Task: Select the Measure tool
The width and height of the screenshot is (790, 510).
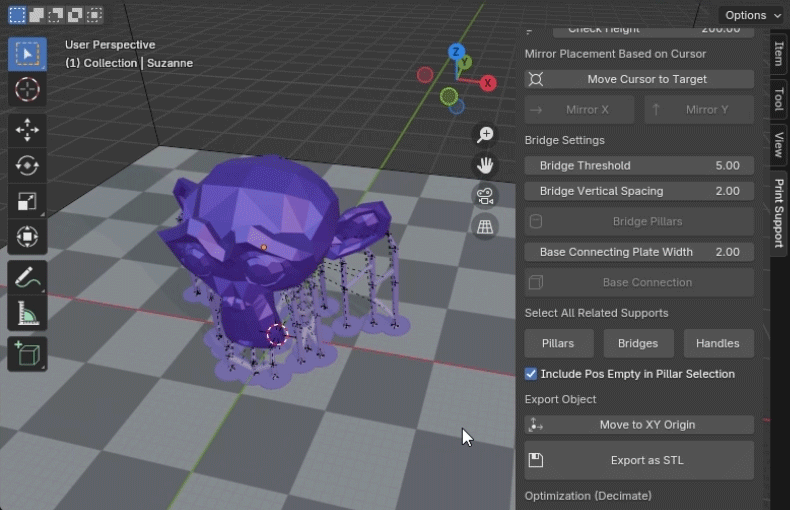Action: point(27,313)
